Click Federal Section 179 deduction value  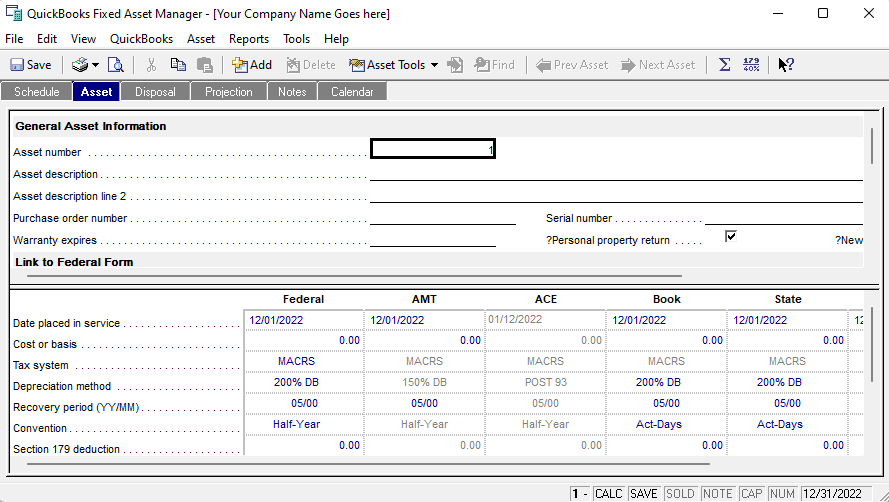pyautogui.click(x=304, y=445)
